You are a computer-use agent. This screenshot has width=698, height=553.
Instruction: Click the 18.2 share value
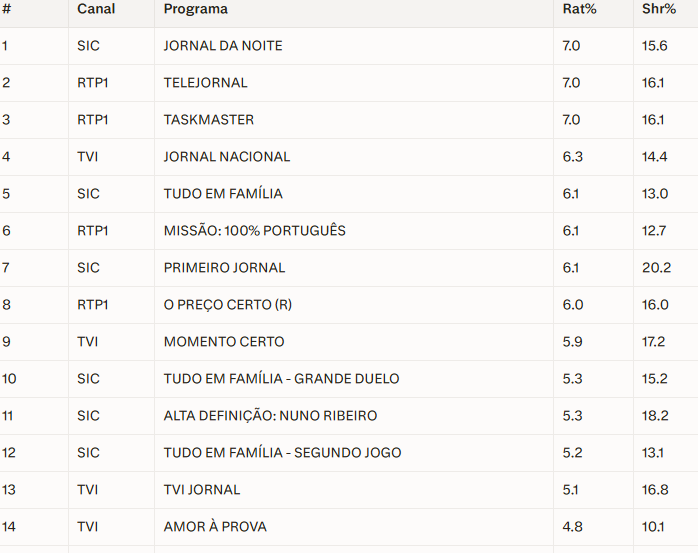tap(654, 416)
